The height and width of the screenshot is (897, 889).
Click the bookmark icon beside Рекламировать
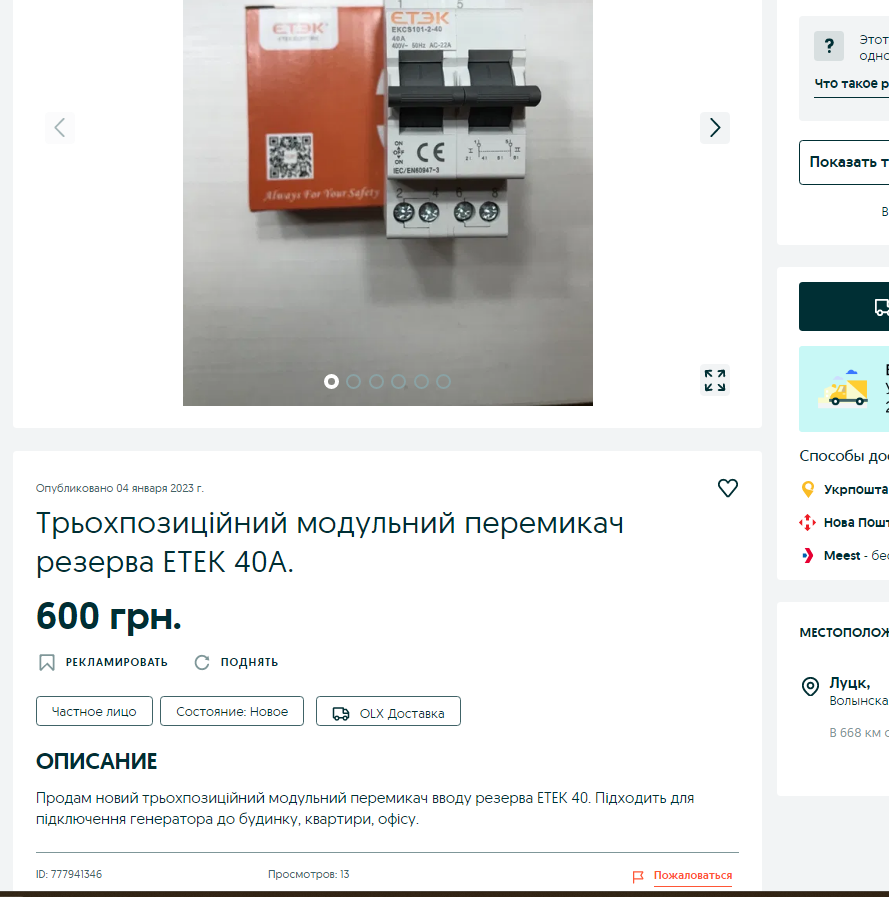tap(46, 662)
